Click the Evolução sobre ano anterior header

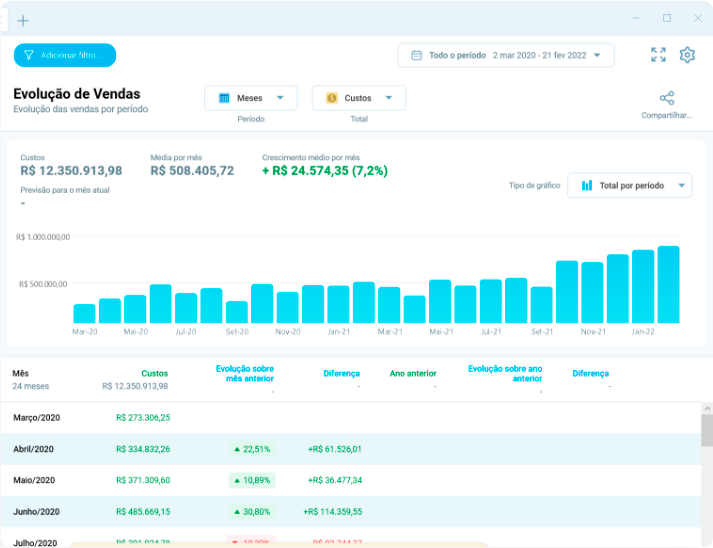pyautogui.click(x=505, y=373)
